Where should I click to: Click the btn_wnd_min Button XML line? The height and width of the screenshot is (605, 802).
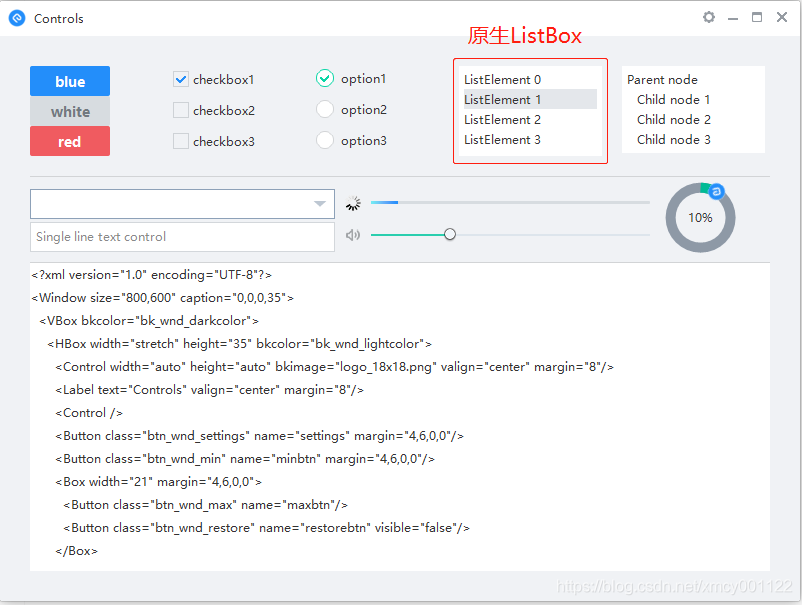245,459
